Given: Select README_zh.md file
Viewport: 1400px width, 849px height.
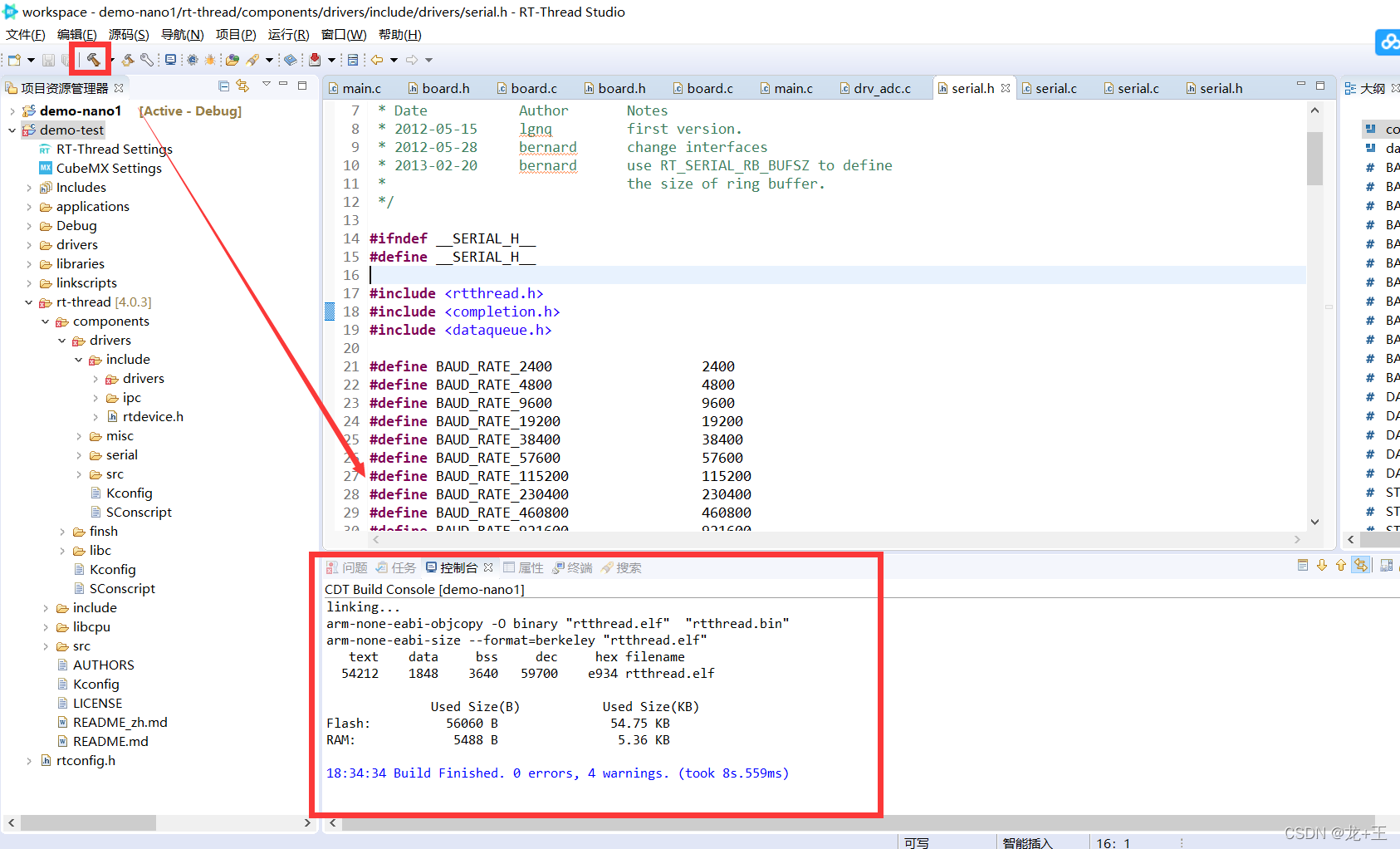Looking at the screenshot, I should point(112,723).
